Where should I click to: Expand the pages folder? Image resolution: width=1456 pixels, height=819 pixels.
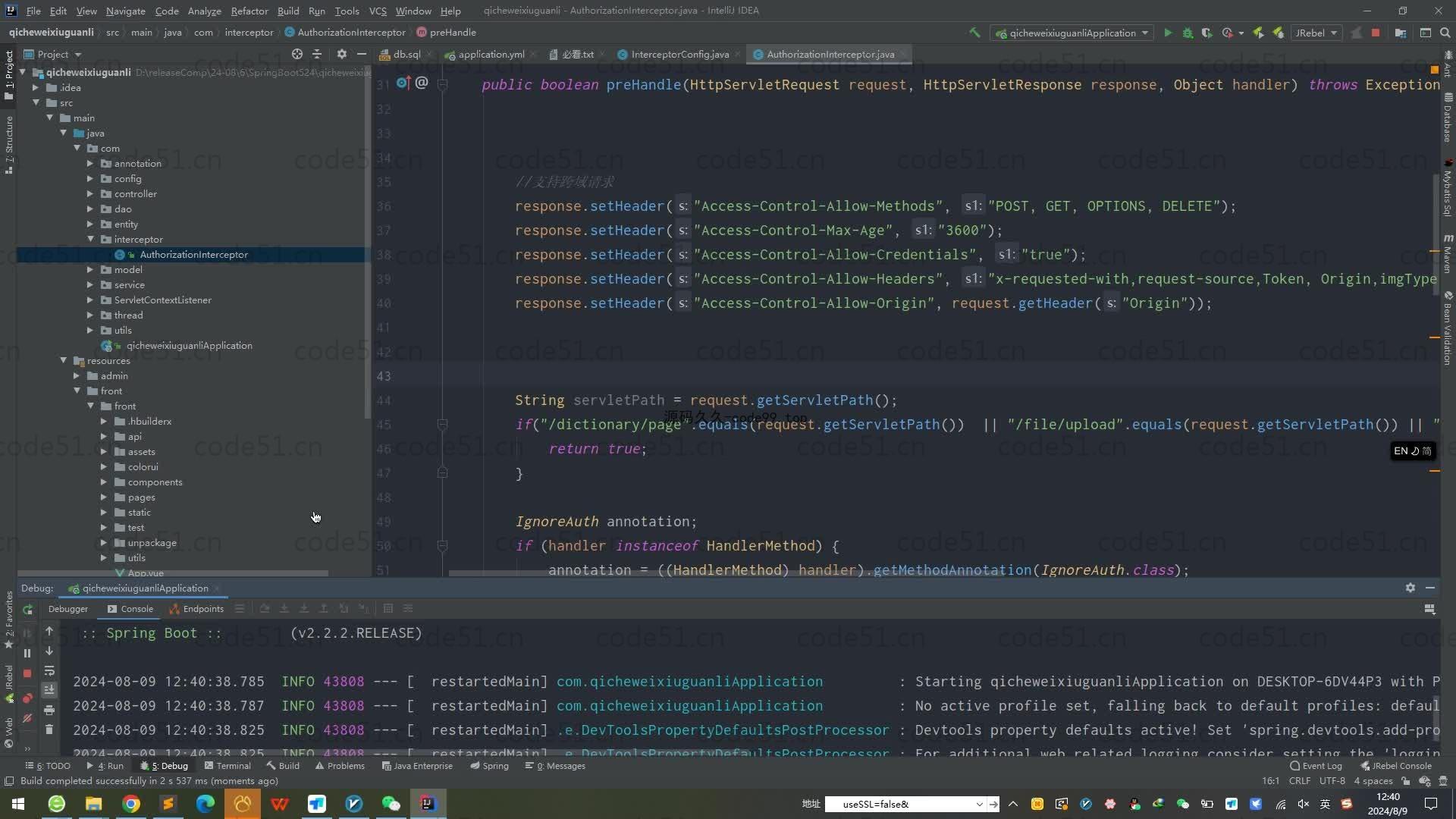click(104, 497)
